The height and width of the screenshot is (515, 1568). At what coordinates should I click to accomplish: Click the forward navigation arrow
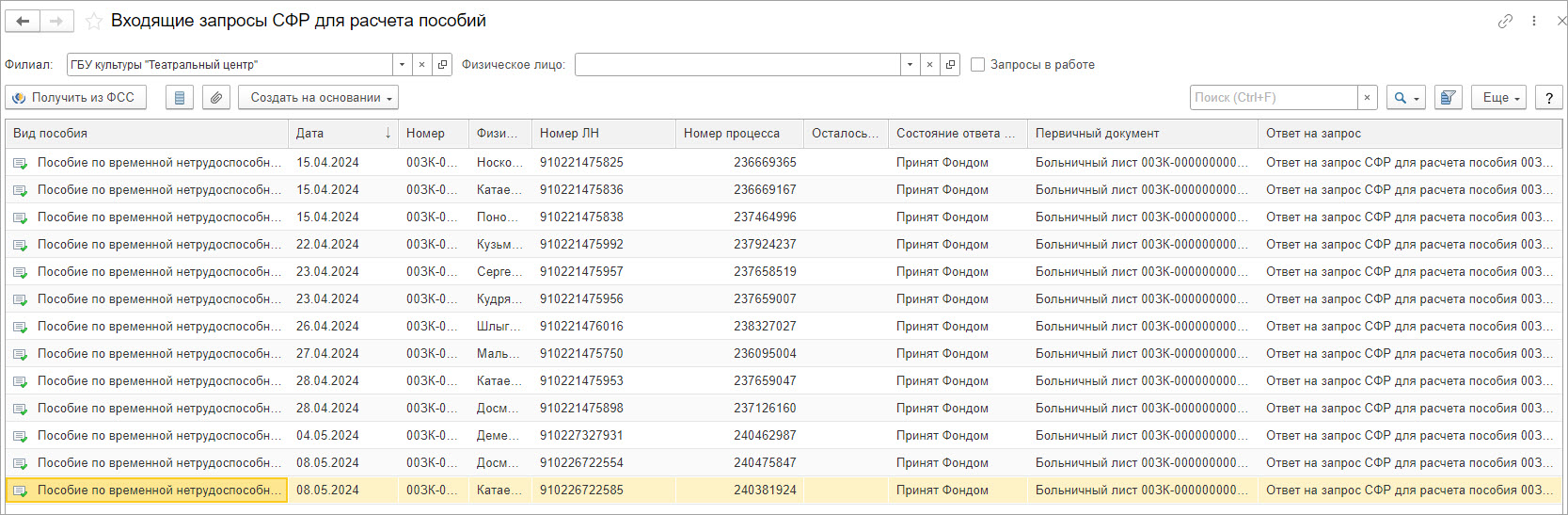pyautogui.click(x=56, y=21)
